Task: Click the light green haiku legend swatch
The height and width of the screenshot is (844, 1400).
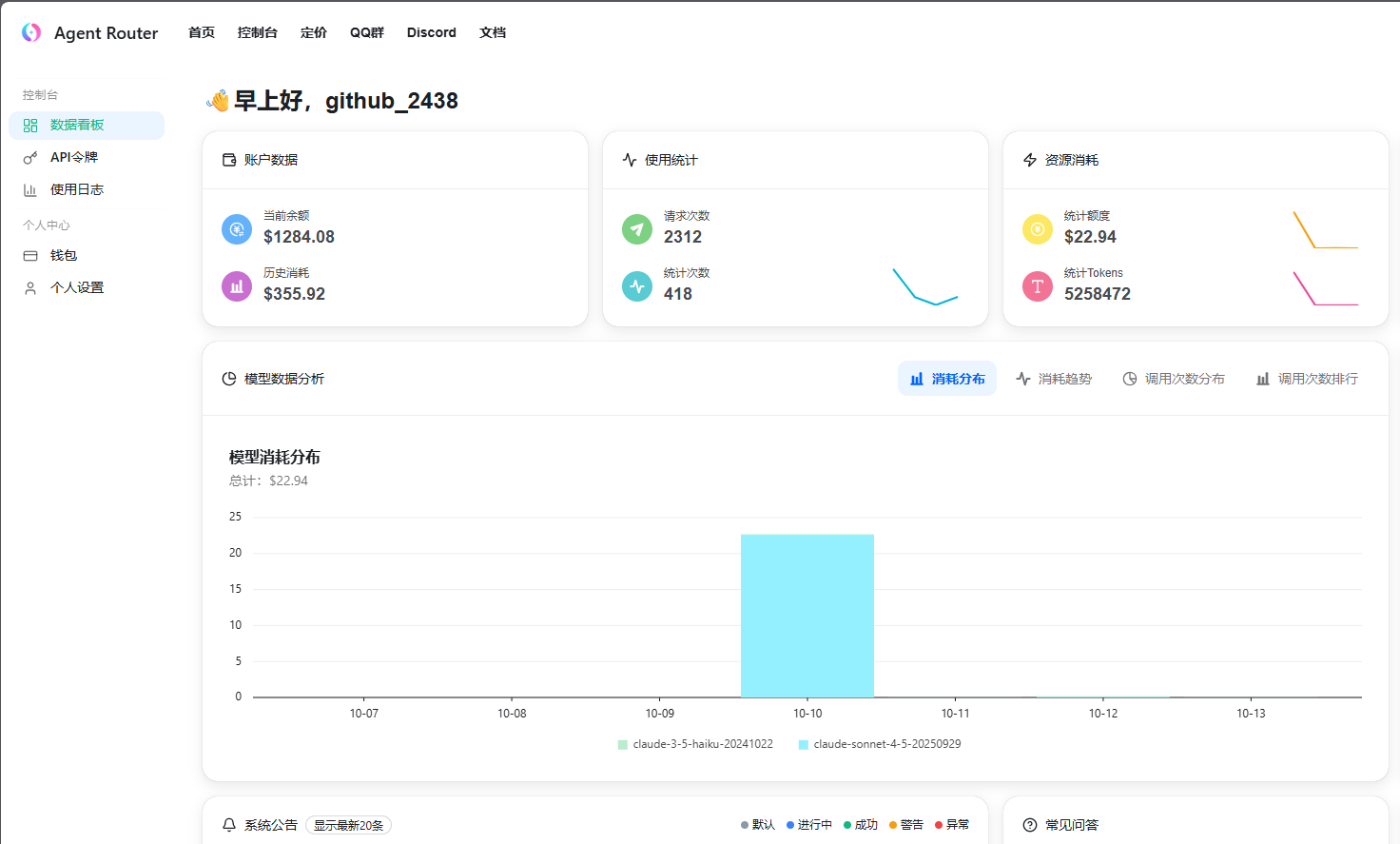Action: [623, 745]
